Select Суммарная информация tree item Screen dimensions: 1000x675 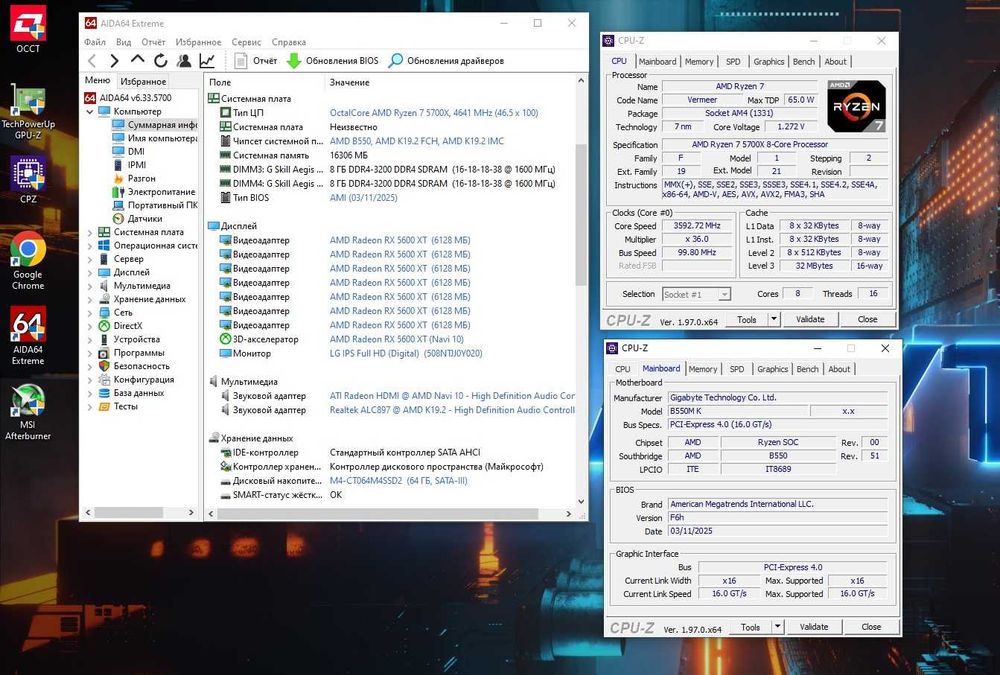pos(154,124)
